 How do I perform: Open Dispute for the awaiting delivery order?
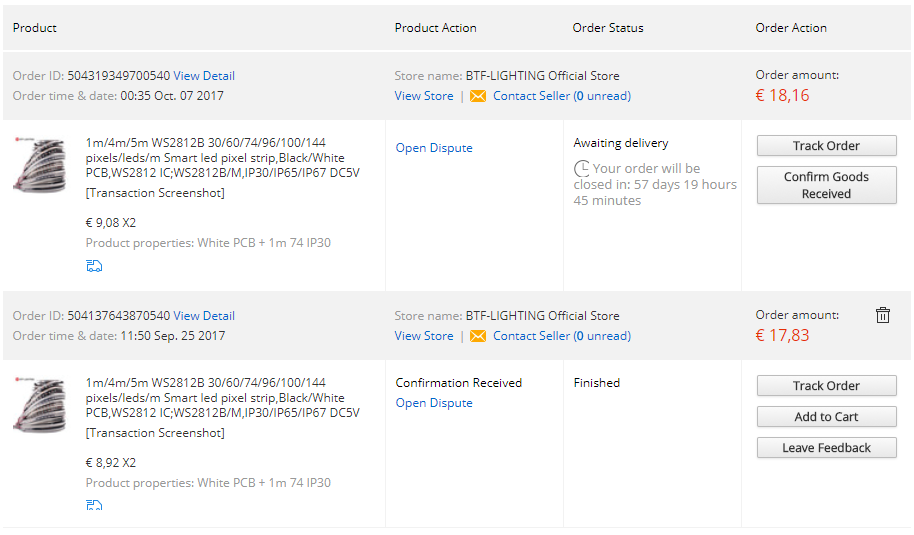434,148
